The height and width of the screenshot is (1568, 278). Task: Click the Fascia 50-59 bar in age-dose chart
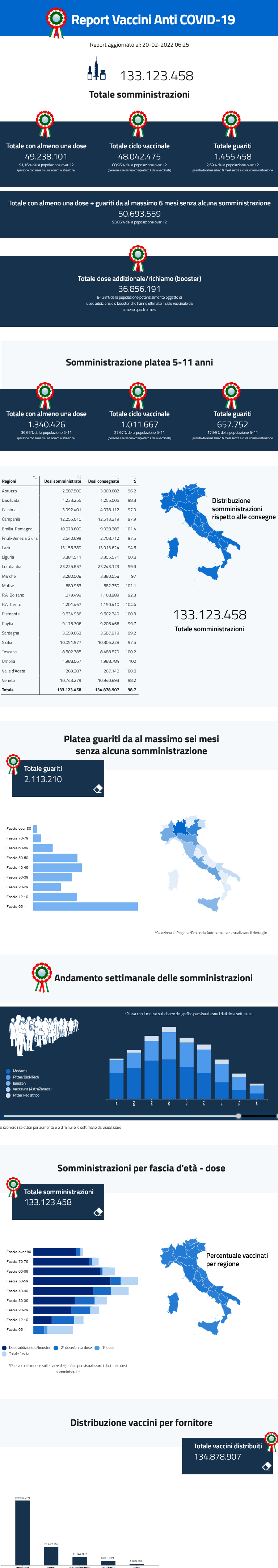(85, 1281)
